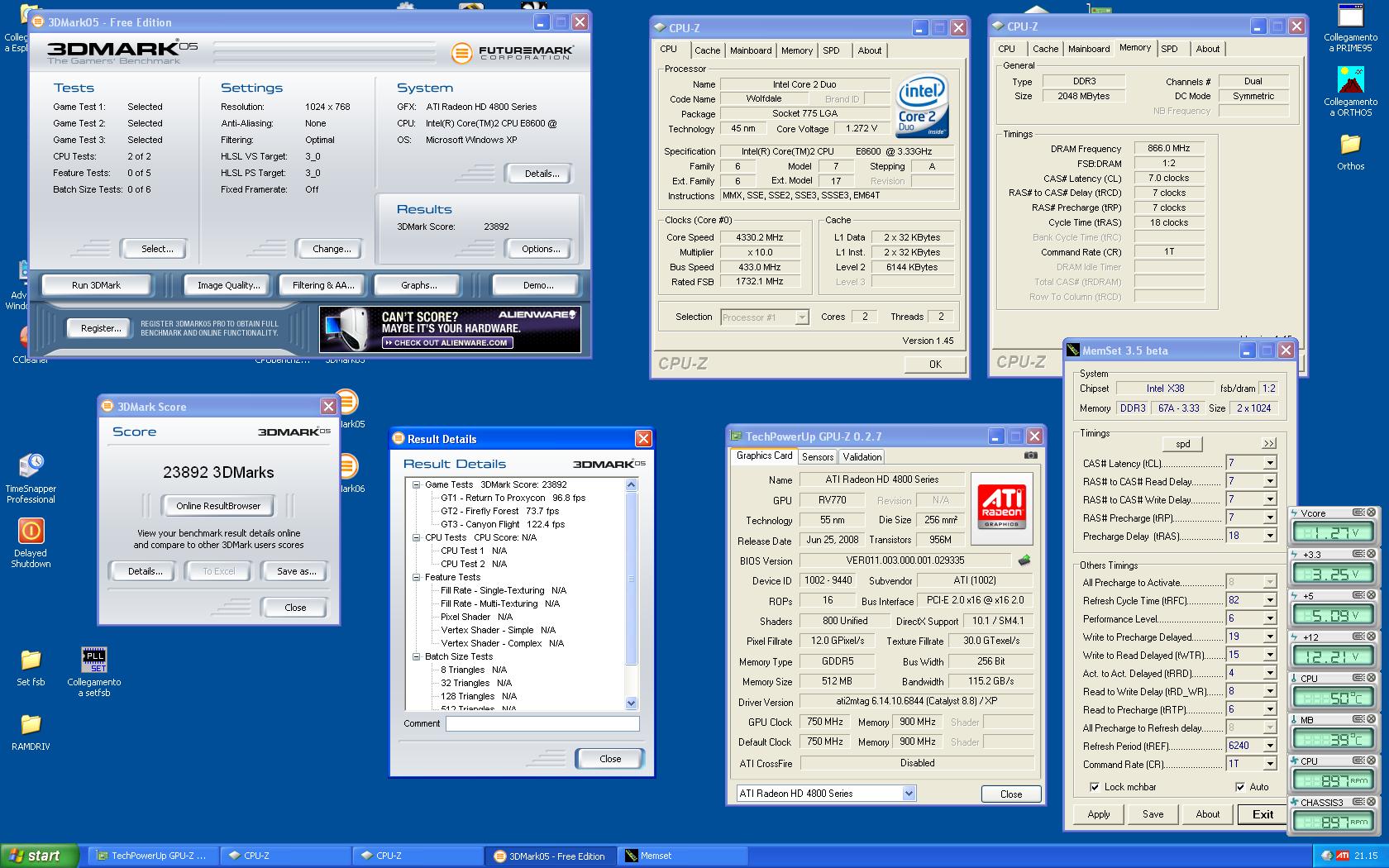The height and width of the screenshot is (868, 1389).
Task: Toggle the Auto checkbox in MemSet
Action: point(1239,787)
